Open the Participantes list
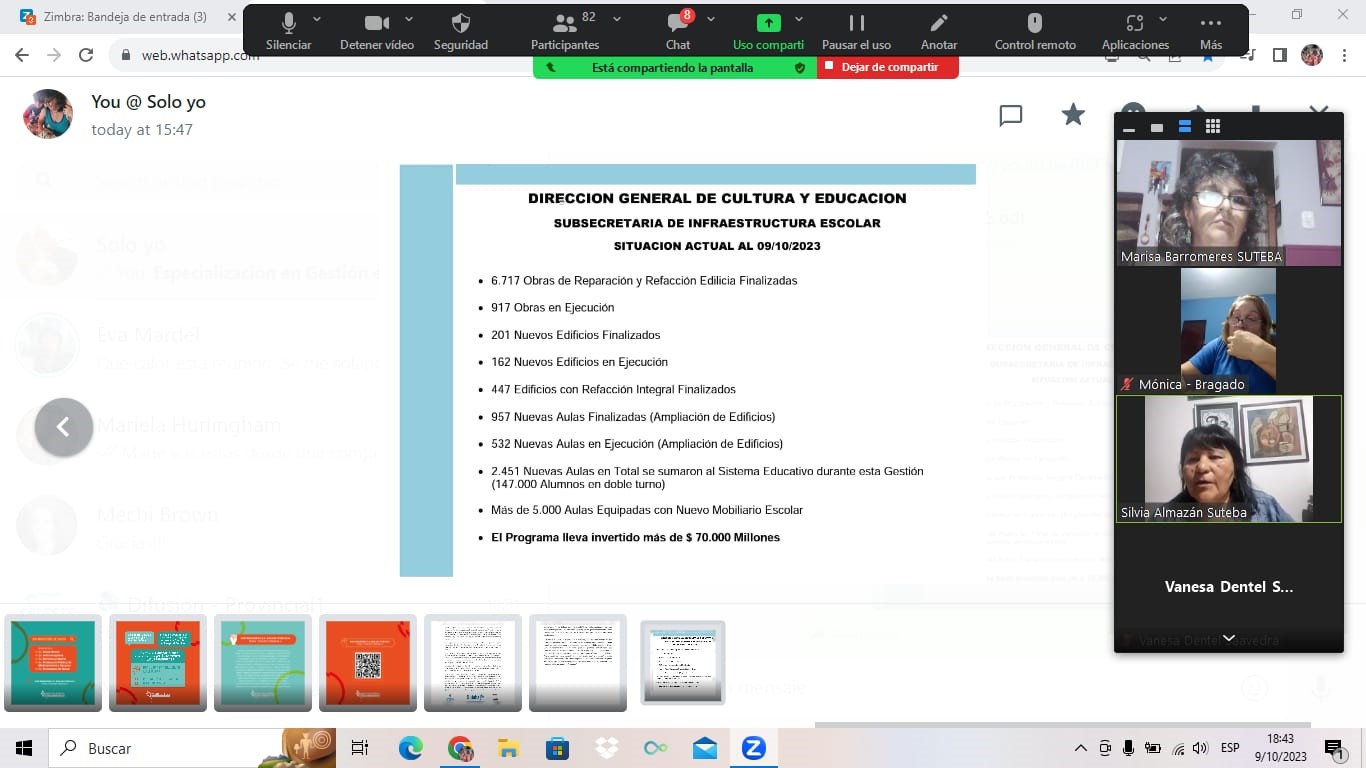Image resolution: width=1366 pixels, height=768 pixels. [x=565, y=24]
